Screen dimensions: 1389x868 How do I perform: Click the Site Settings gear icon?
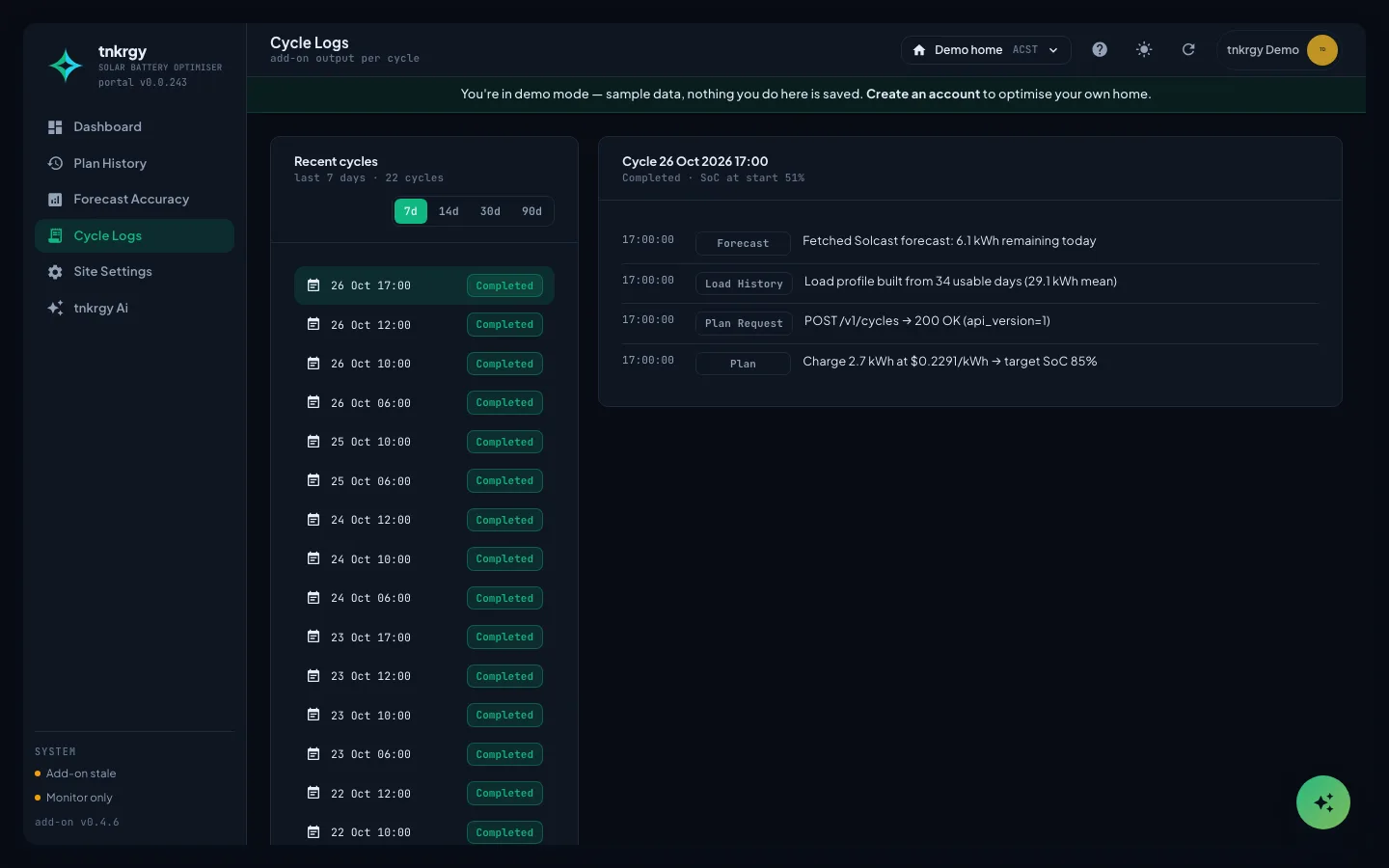point(55,272)
